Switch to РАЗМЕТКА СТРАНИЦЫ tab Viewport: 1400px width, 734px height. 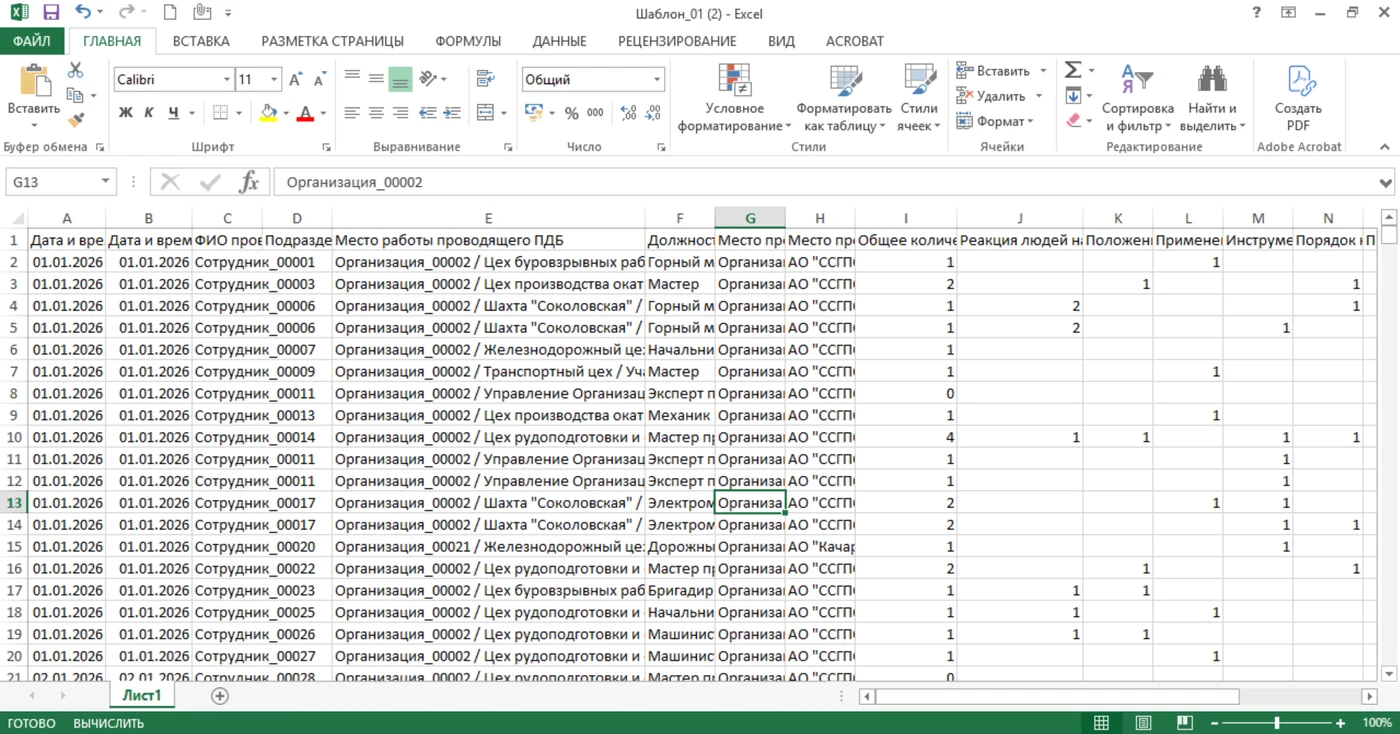[x=333, y=41]
